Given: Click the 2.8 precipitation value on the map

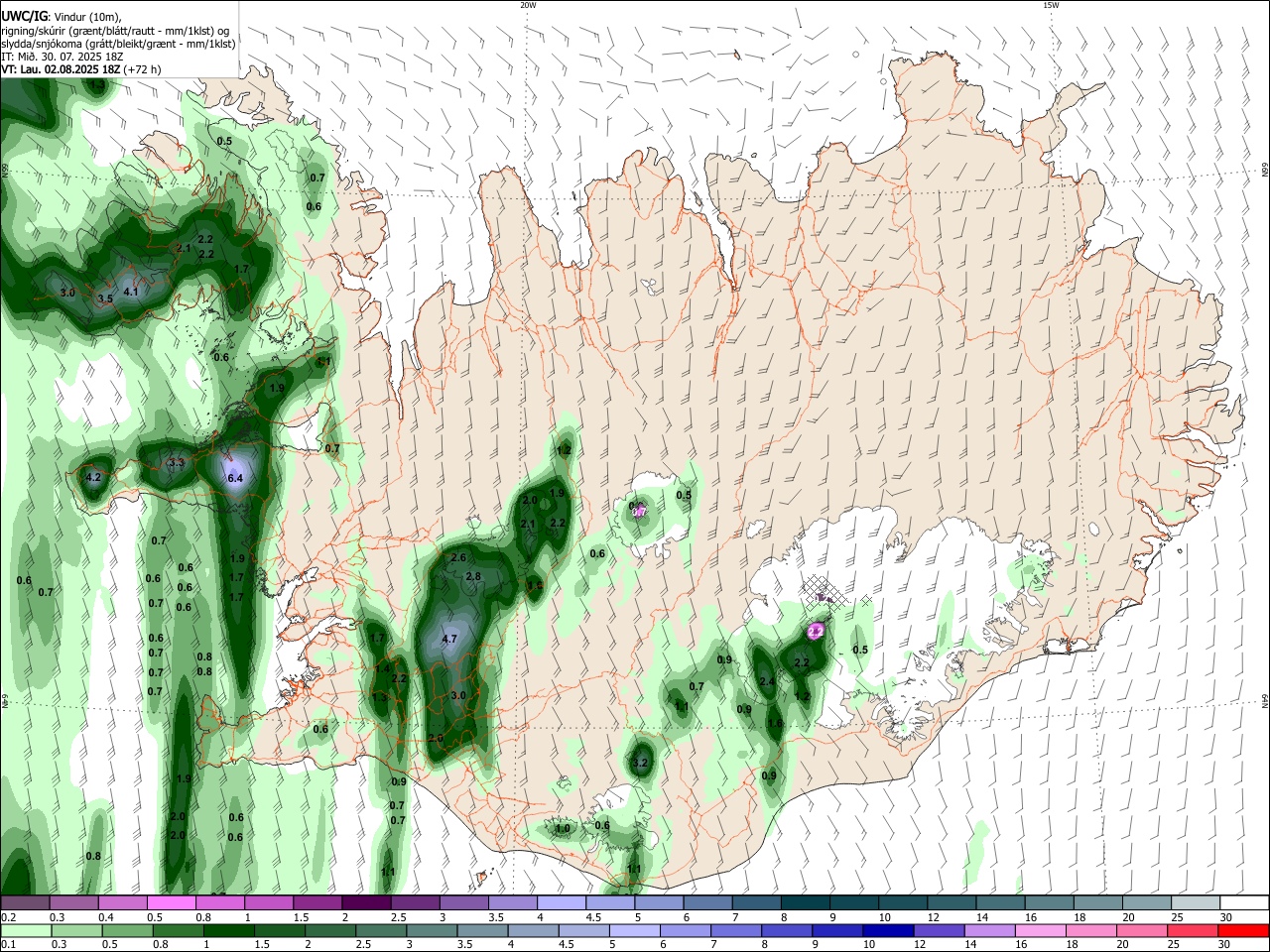Looking at the screenshot, I should tap(473, 576).
